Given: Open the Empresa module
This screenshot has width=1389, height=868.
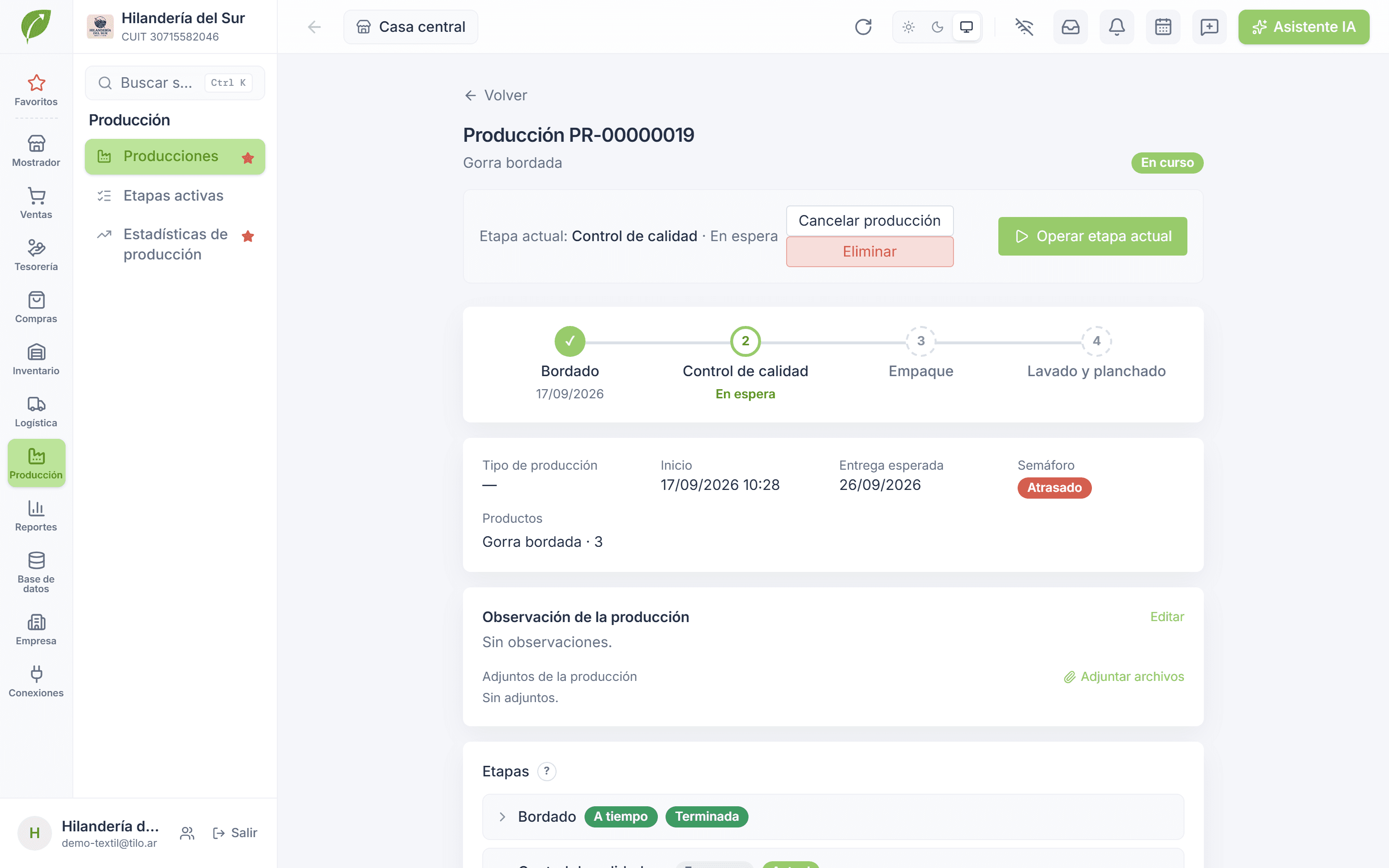Looking at the screenshot, I should click(36, 630).
